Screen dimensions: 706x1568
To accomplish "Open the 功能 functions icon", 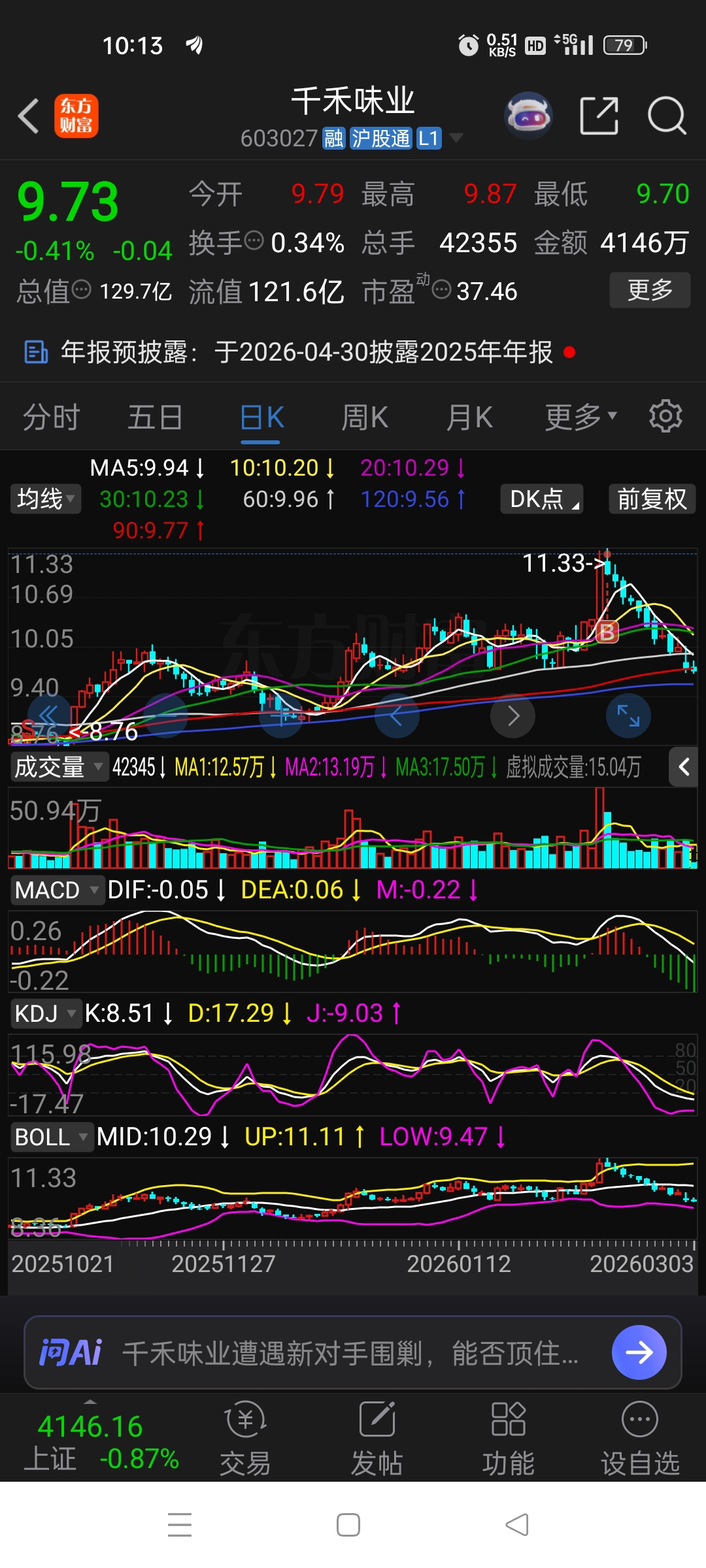I will coord(508,1439).
